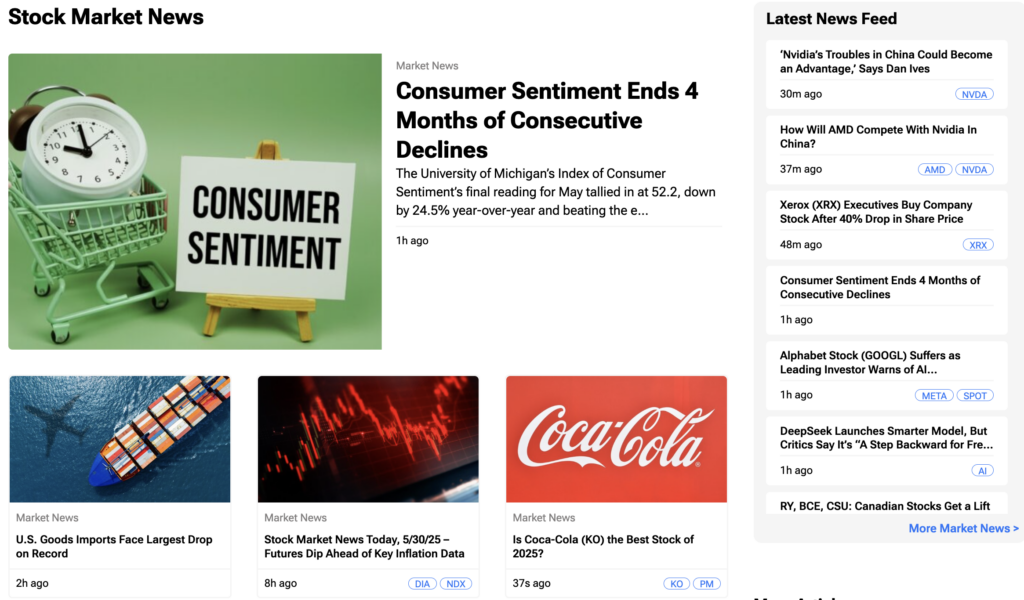The height and width of the screenshot is (600, 1024).
Task: Click the '8h ago' timestamp
Action: 280,583
